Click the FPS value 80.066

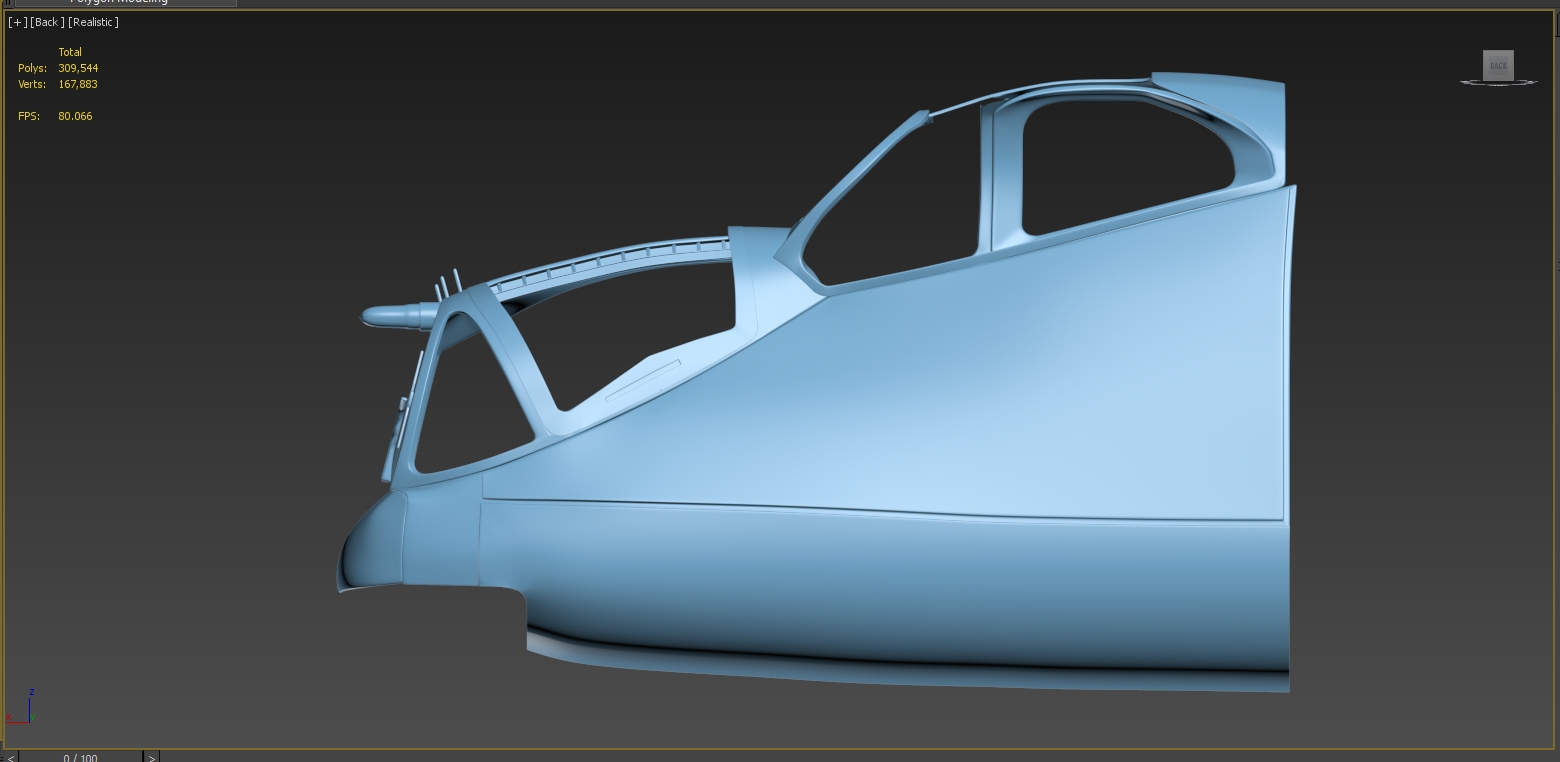click(75, 116)
